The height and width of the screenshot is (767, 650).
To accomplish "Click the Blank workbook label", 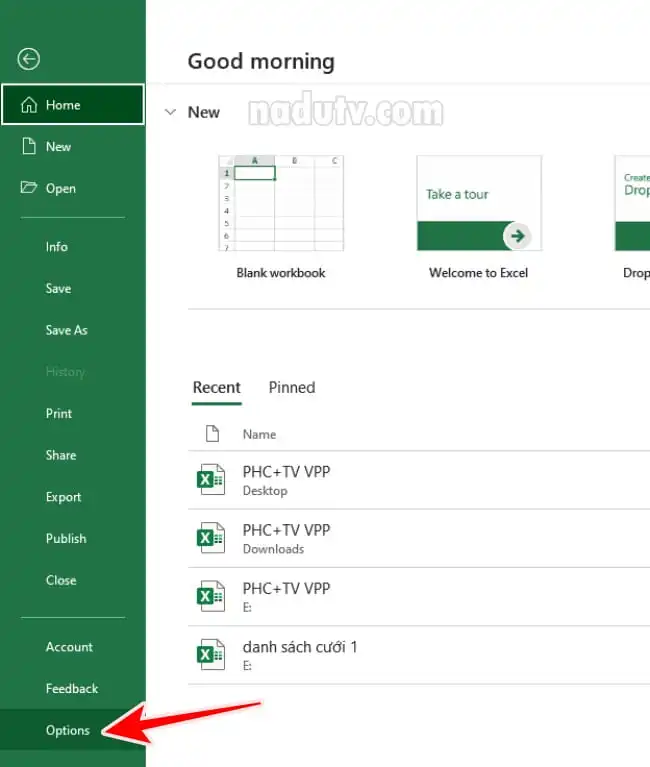I will tap(281, 273).
